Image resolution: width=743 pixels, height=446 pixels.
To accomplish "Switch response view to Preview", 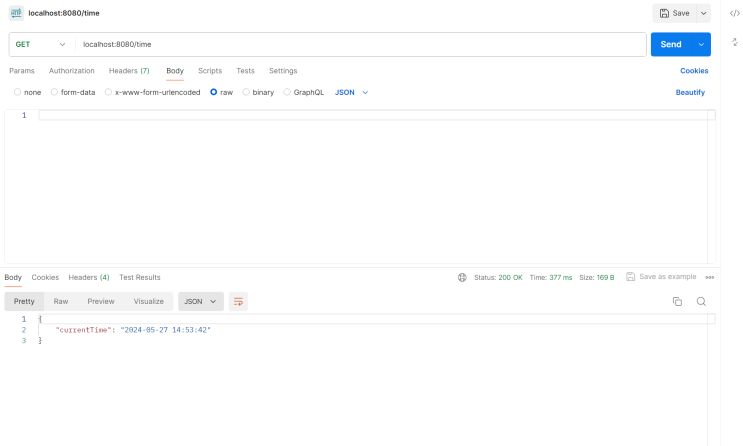I will pyautogui.click(x=101, y=301).
